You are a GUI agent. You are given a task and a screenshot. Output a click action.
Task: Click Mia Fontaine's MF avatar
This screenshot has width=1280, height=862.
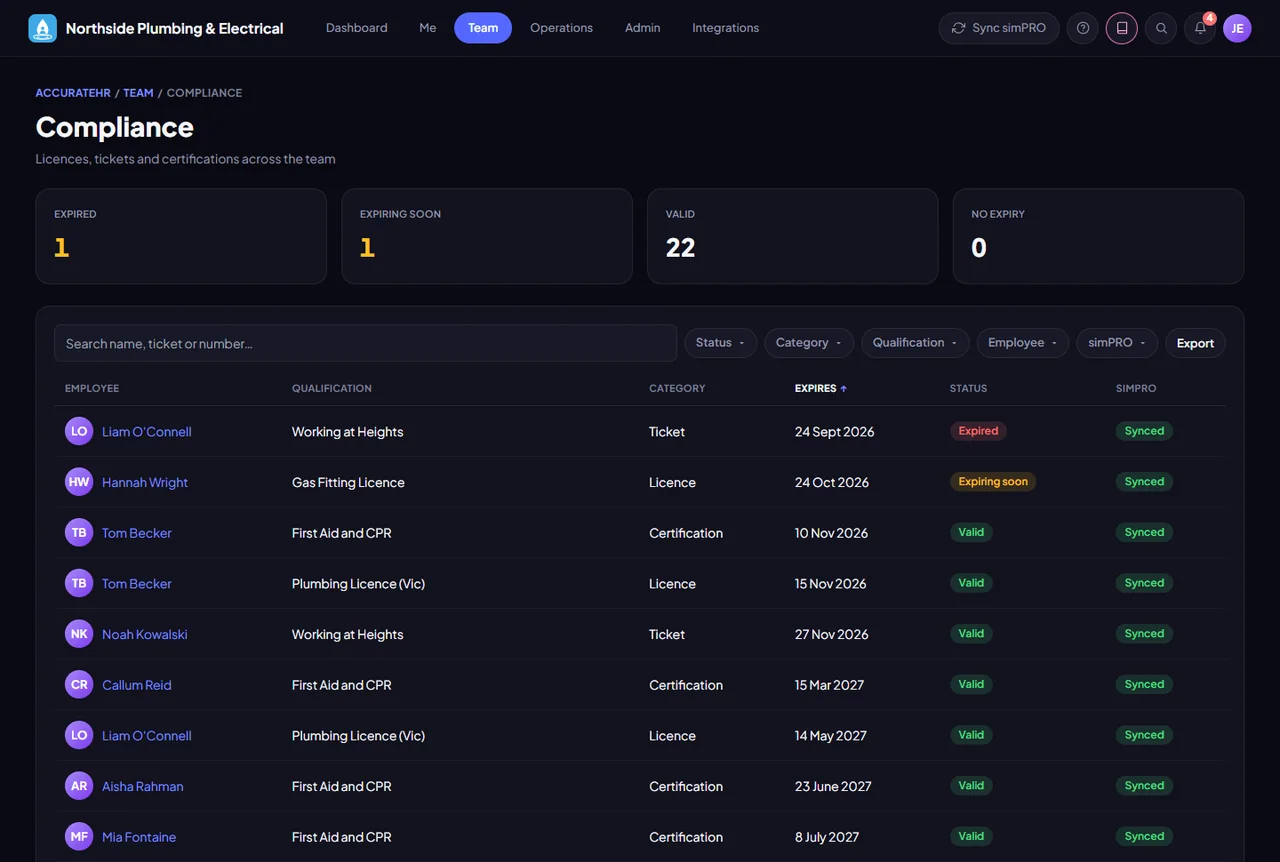[79, 837]
